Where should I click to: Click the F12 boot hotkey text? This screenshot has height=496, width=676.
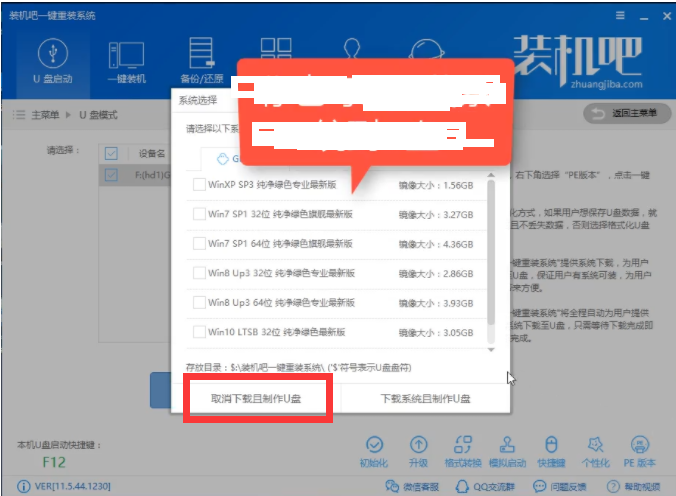pos(54,462)
